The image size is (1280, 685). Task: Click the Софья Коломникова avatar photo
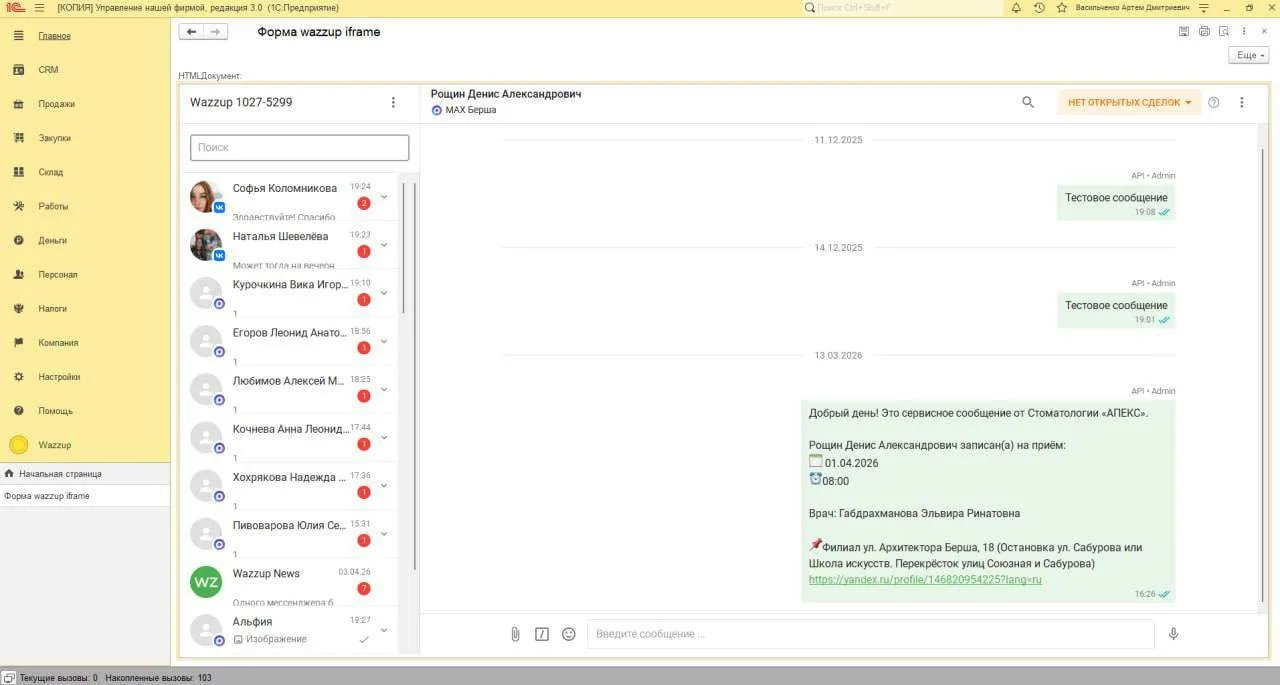(x=206, y=197)
